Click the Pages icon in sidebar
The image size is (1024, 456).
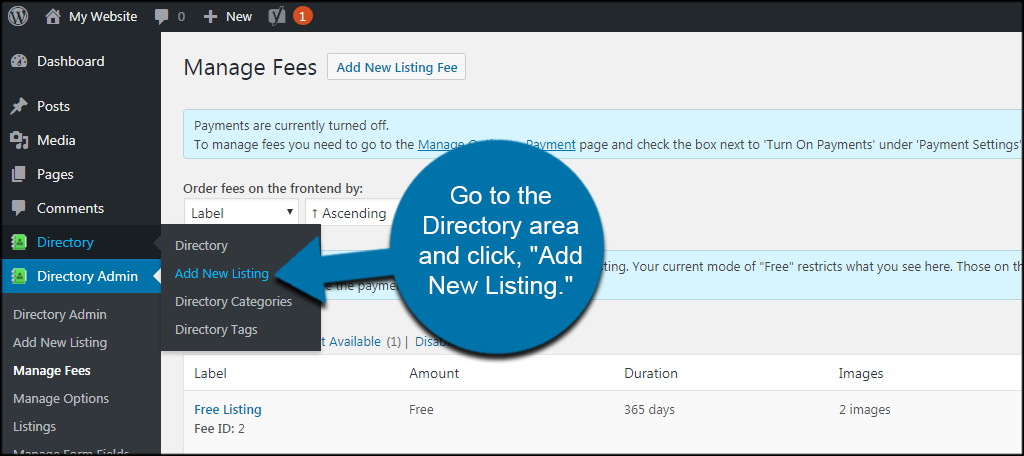tap(19, 174)
